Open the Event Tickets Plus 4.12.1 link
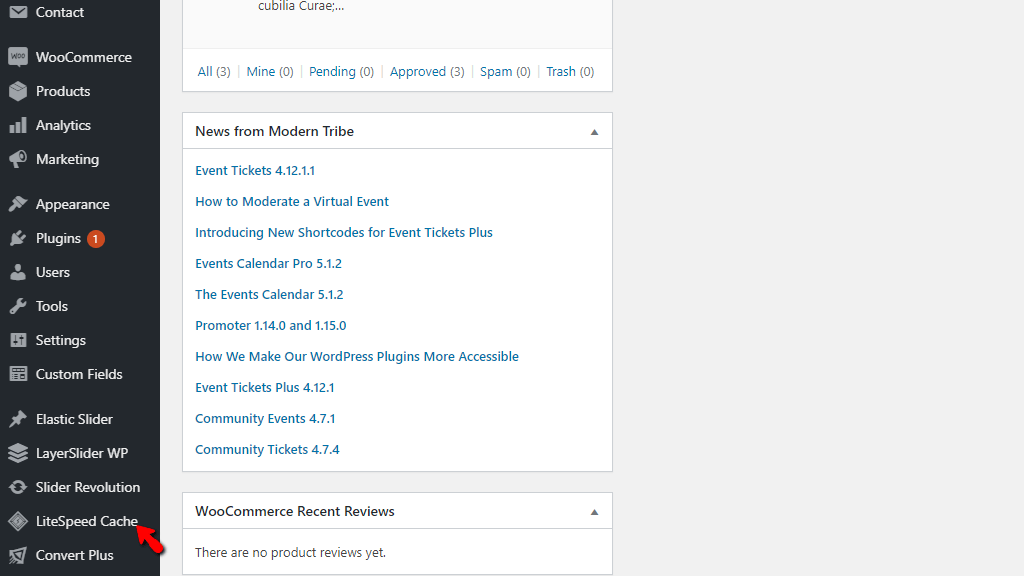 pos(264,387)
